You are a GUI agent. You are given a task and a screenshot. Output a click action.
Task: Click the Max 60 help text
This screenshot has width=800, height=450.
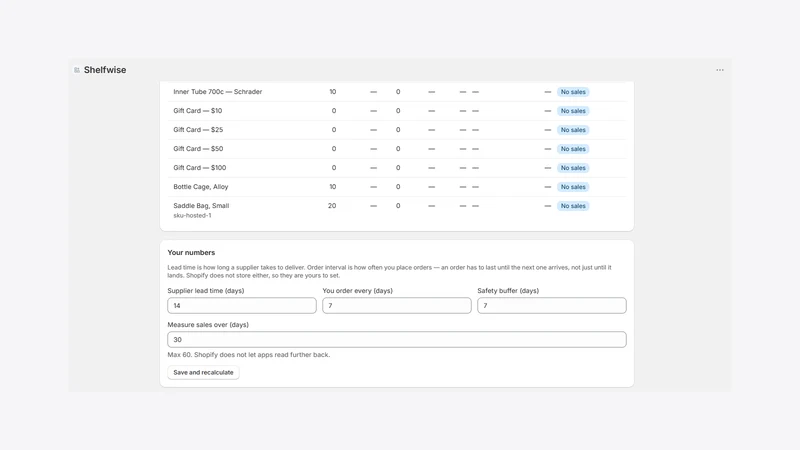(x=249, y=355)
